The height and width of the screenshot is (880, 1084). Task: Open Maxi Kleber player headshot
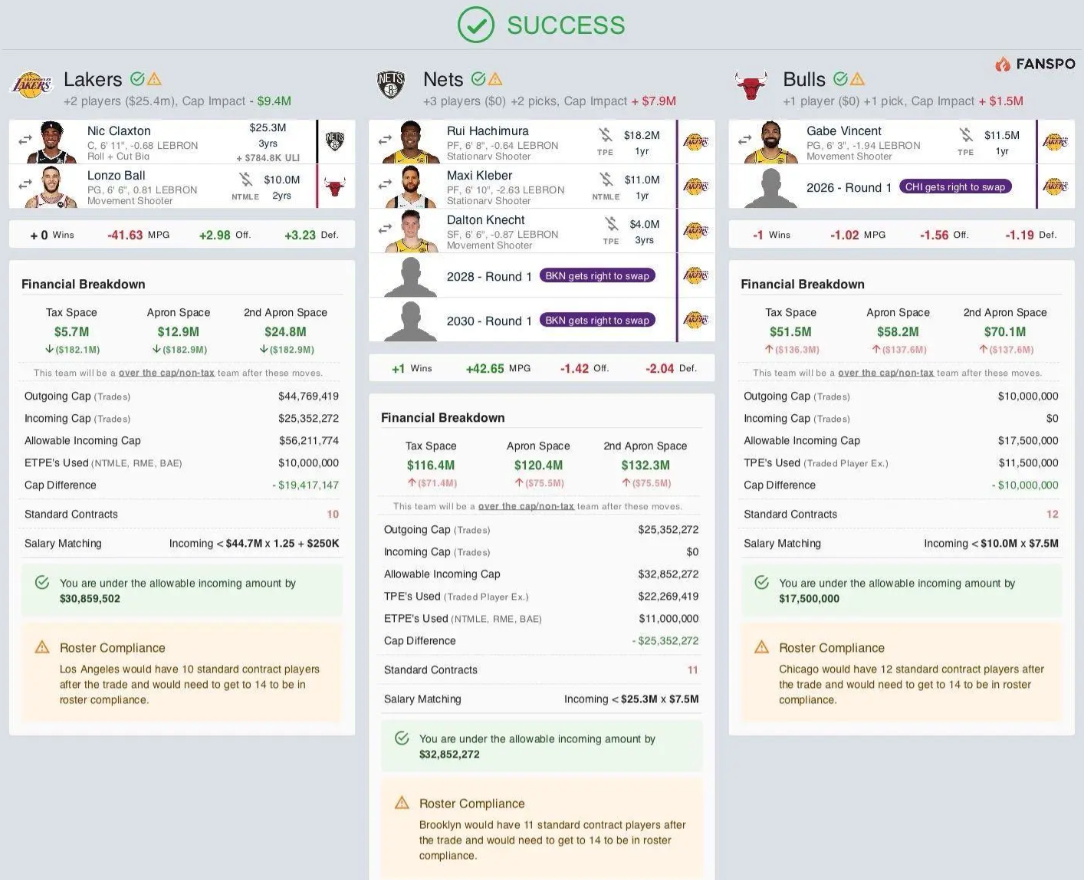[411, 187]
